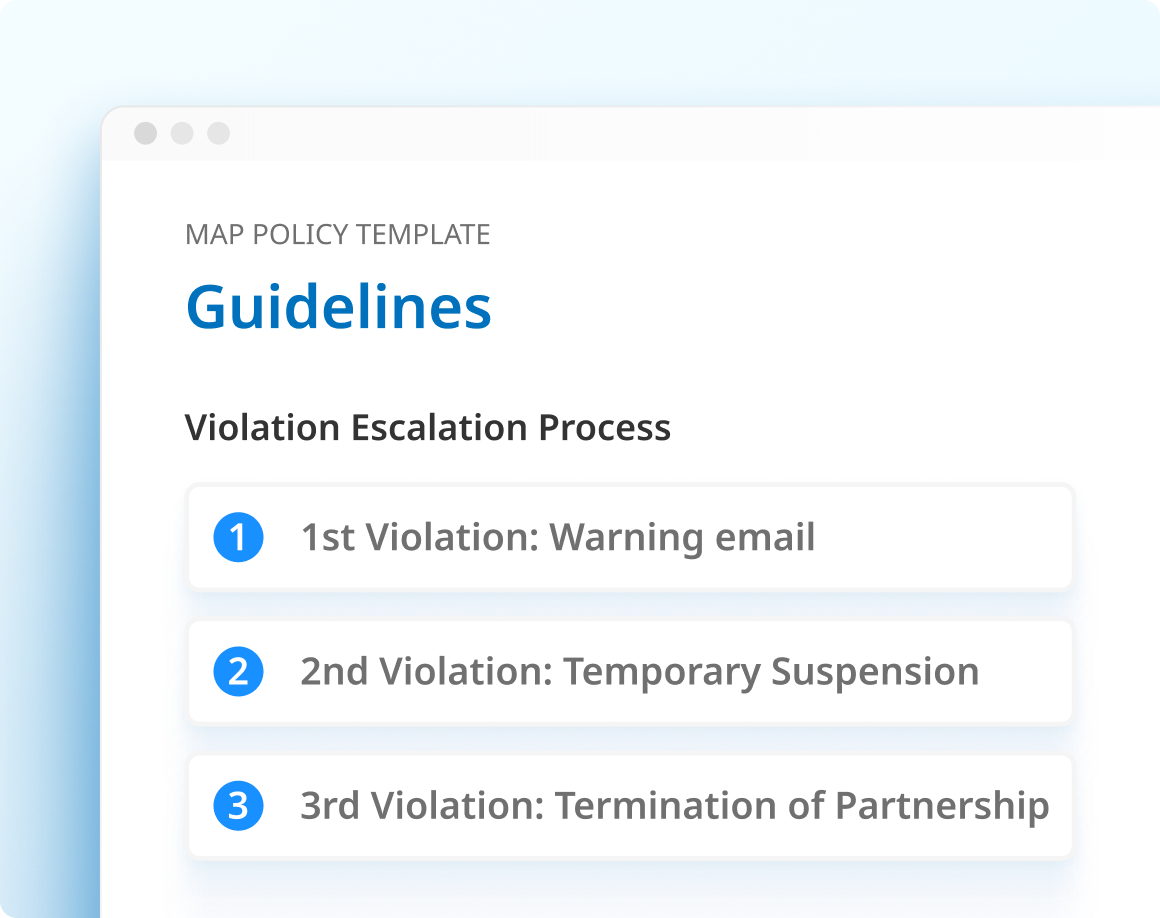The image size is (1160, 918).
Task: Click the "1st Violation:" label text
Action: [x=420, y=537]
